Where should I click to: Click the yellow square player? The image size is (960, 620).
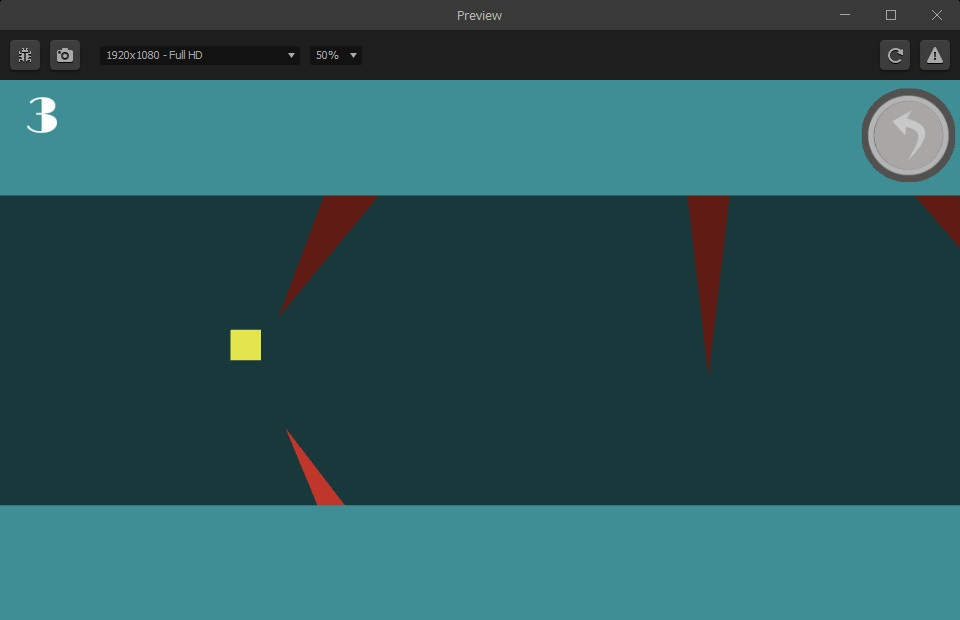tap(246, 345)
